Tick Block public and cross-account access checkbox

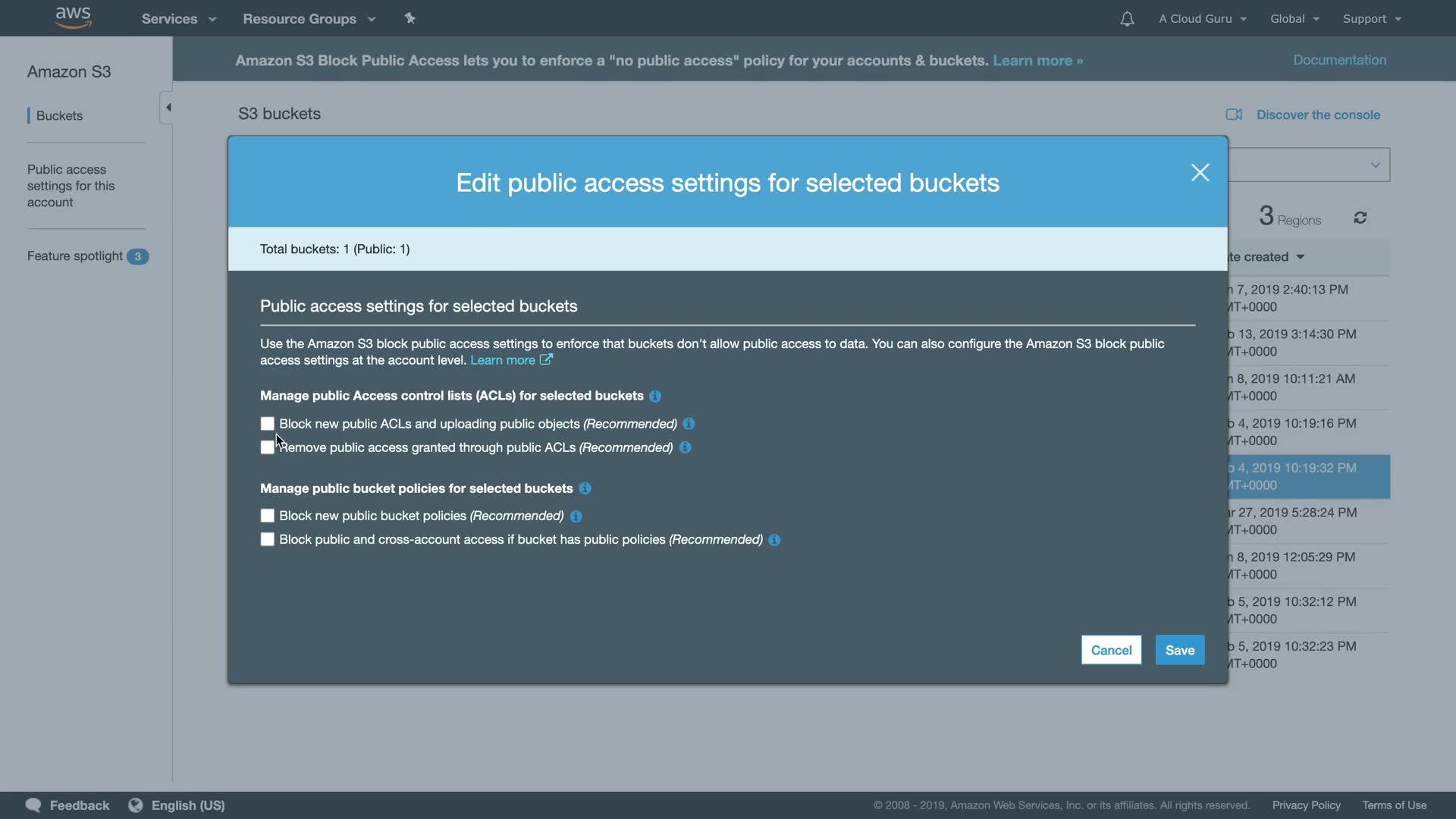tap(267, 539)
